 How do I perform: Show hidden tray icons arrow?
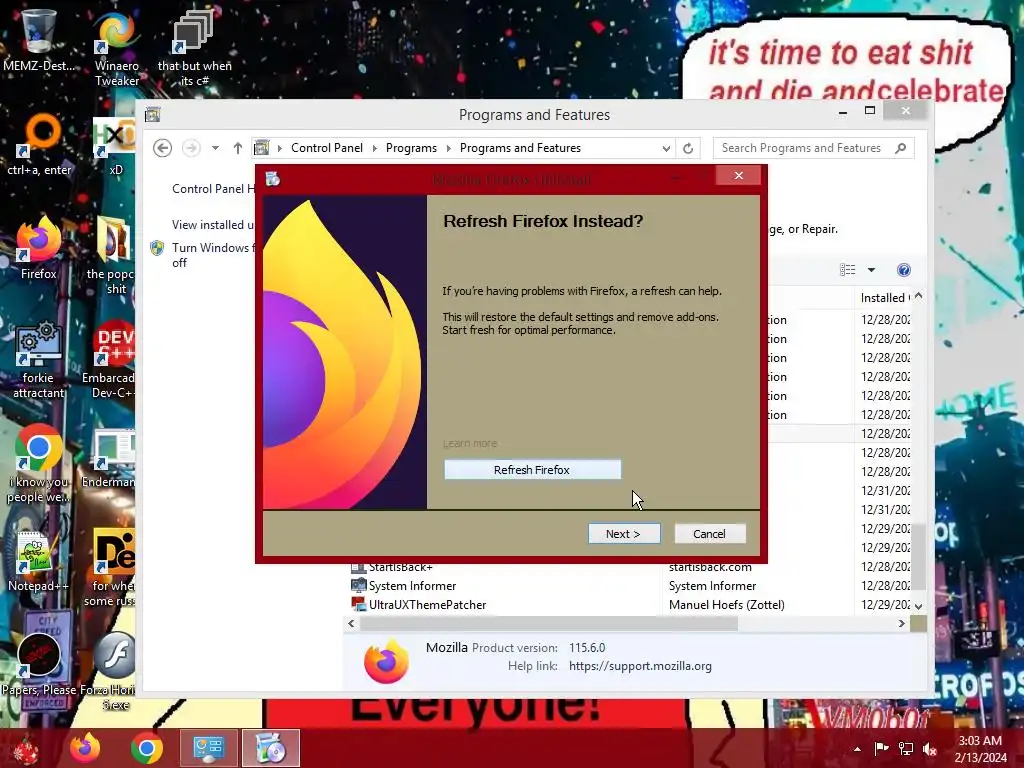pos(857,749)
